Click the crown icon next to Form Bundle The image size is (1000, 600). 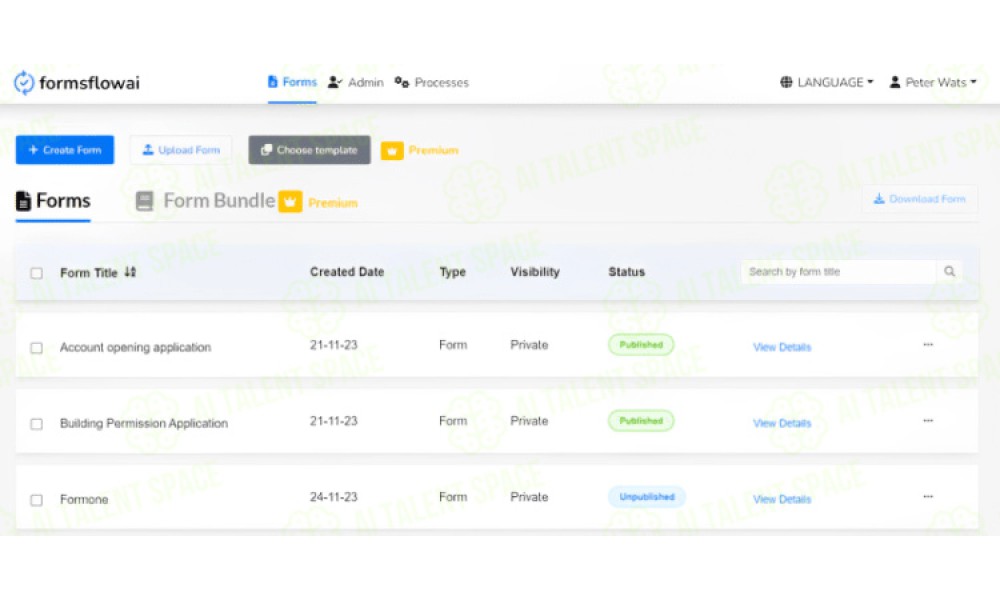pos(290,201)
